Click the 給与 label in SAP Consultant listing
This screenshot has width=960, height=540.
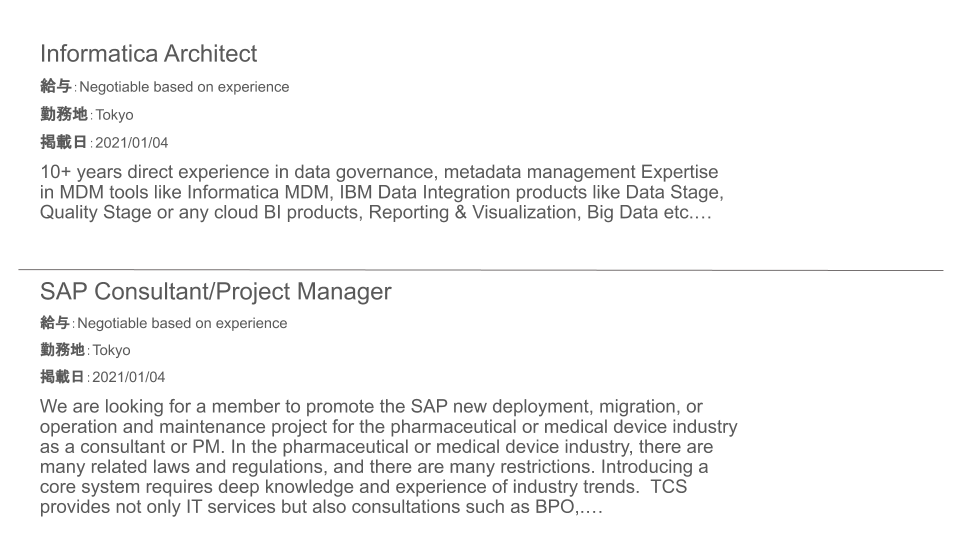pos(54,323)
